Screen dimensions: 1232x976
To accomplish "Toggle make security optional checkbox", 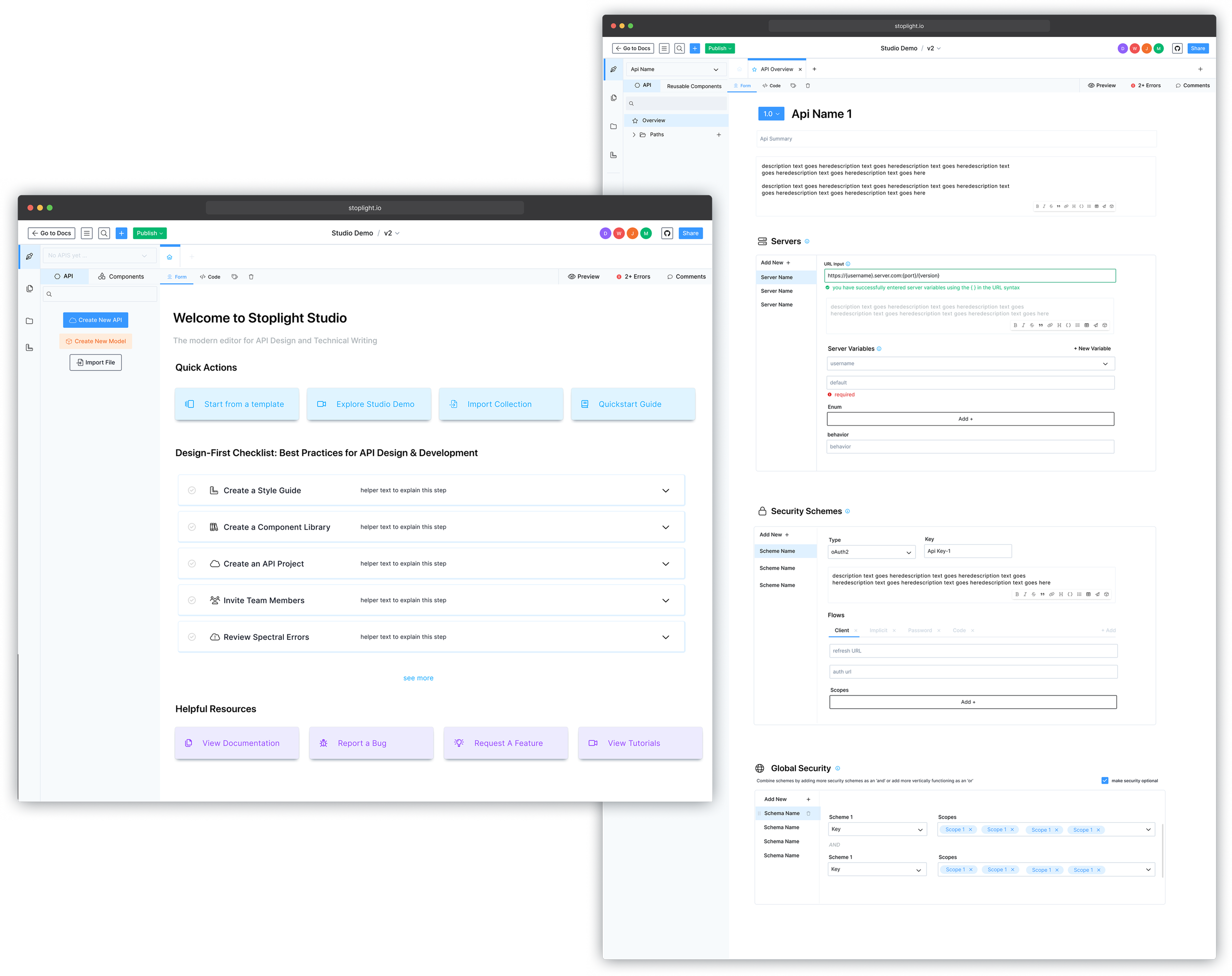I will coord(1105,781).
